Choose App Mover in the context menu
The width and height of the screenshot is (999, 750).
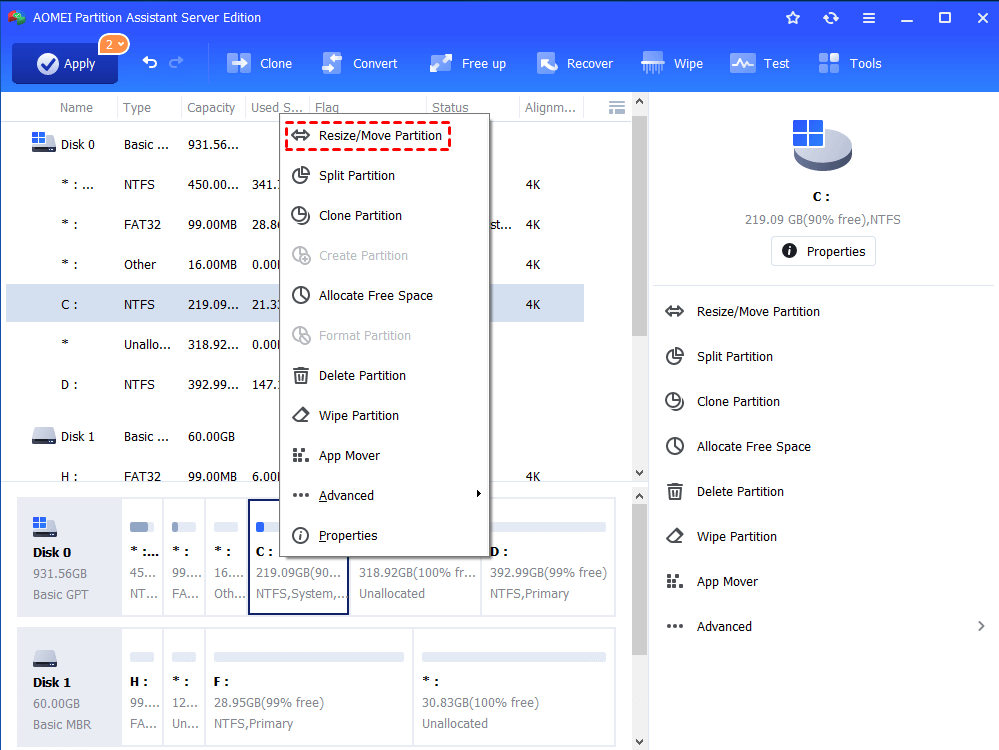(385, 456)
